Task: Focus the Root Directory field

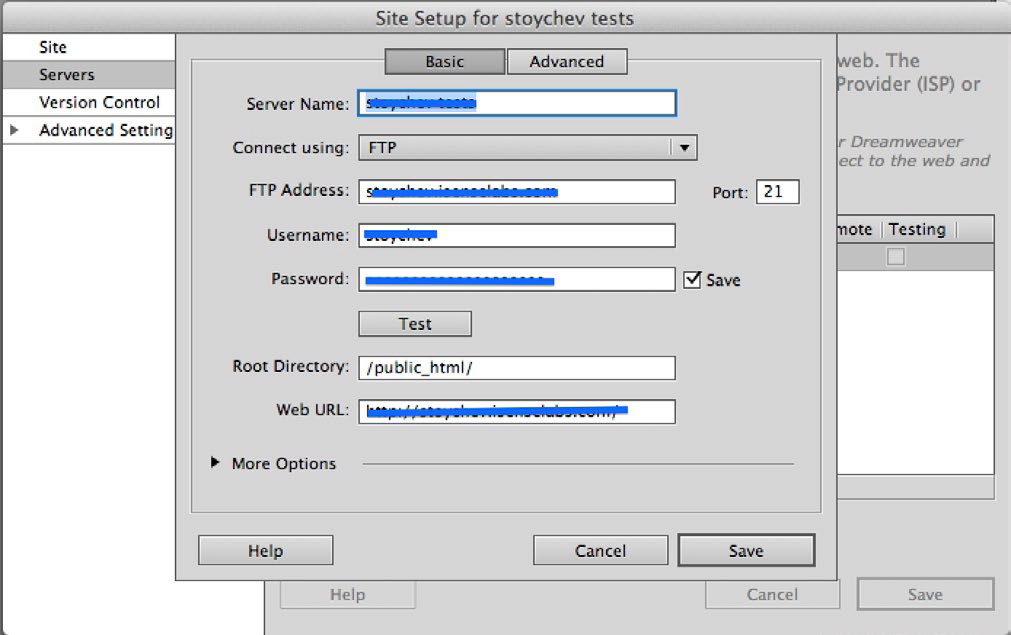Action: [517, 367]
